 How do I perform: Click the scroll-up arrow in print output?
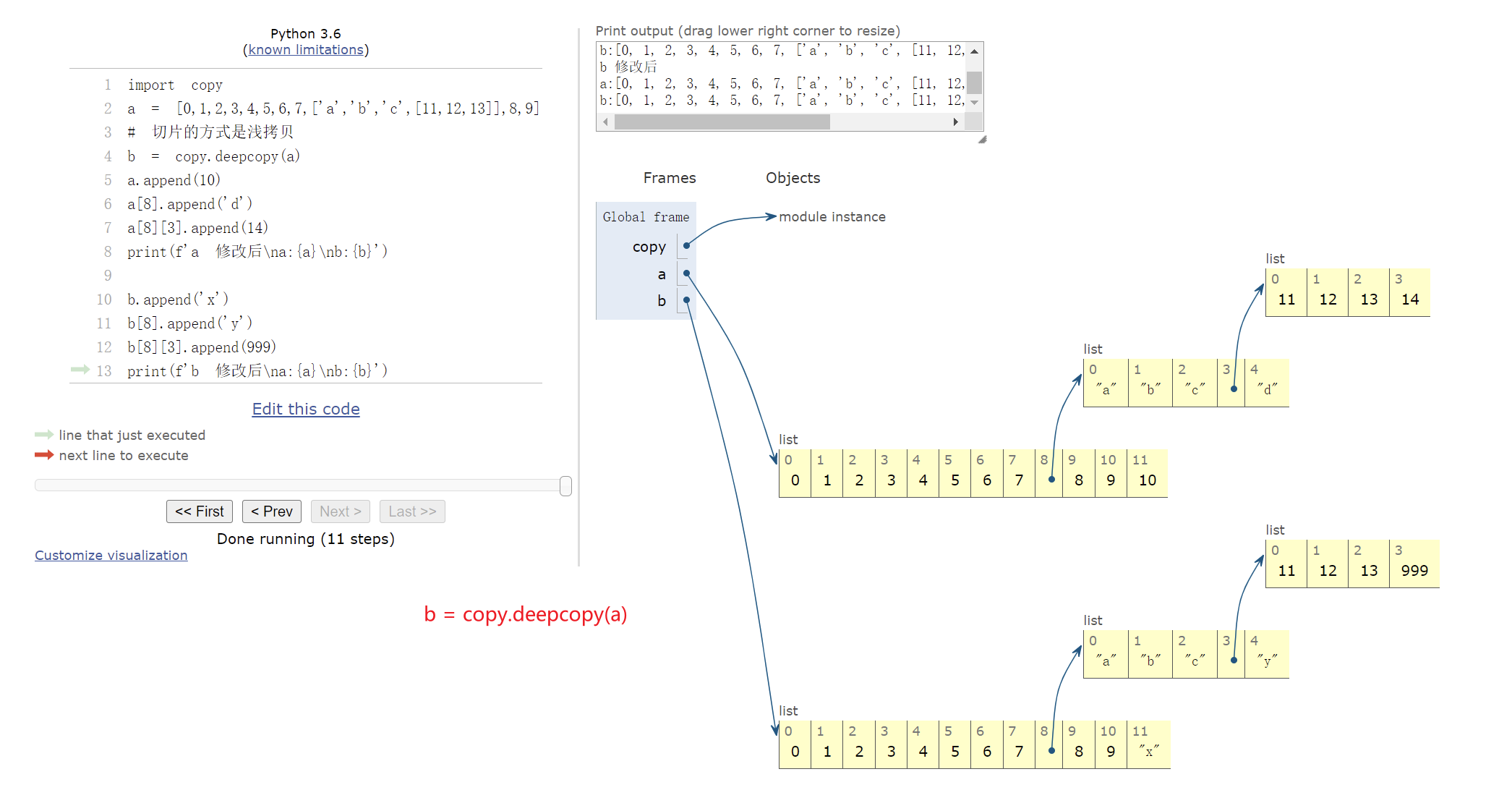974,51
